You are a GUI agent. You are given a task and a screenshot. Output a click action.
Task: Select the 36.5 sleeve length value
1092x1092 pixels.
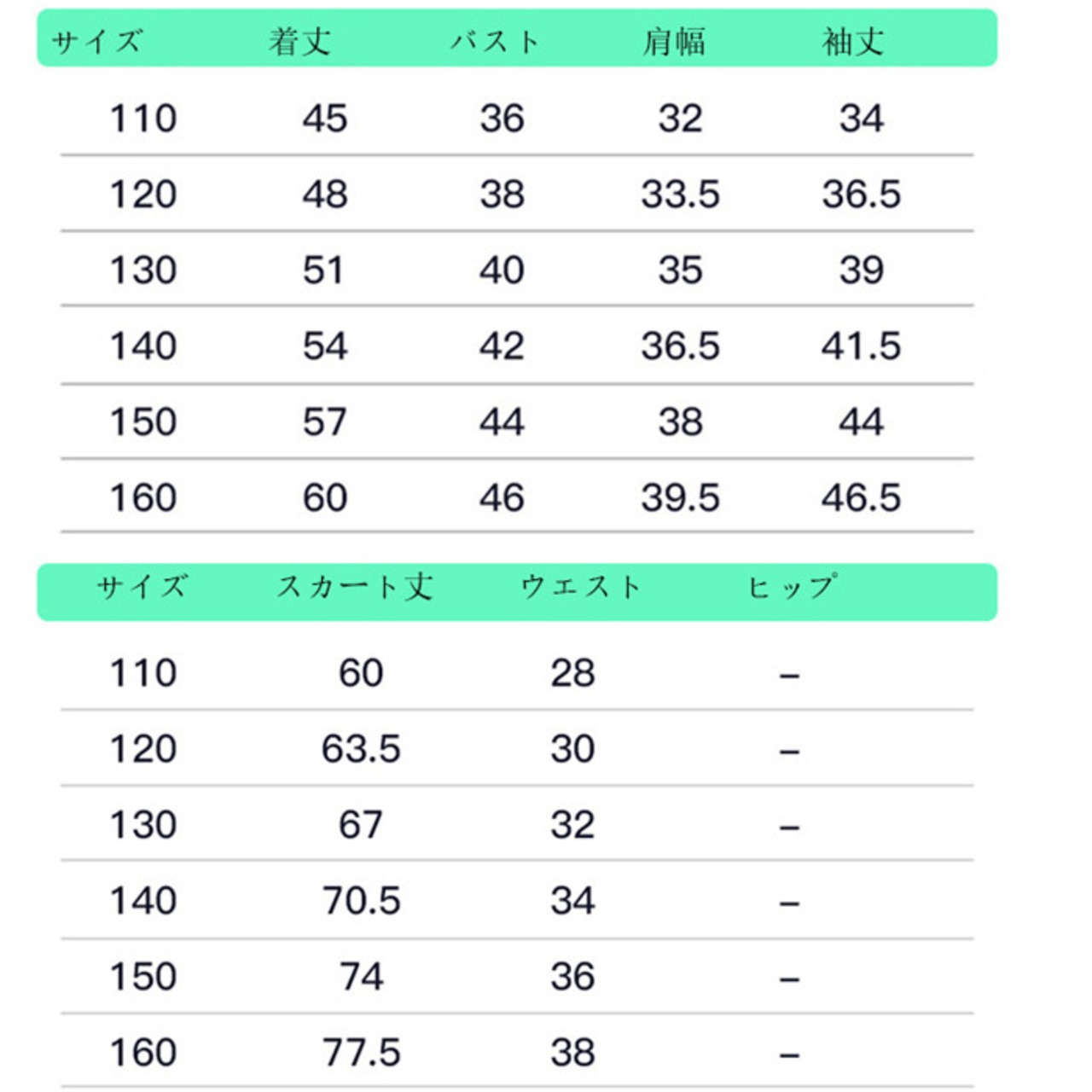tap(861, 195)
